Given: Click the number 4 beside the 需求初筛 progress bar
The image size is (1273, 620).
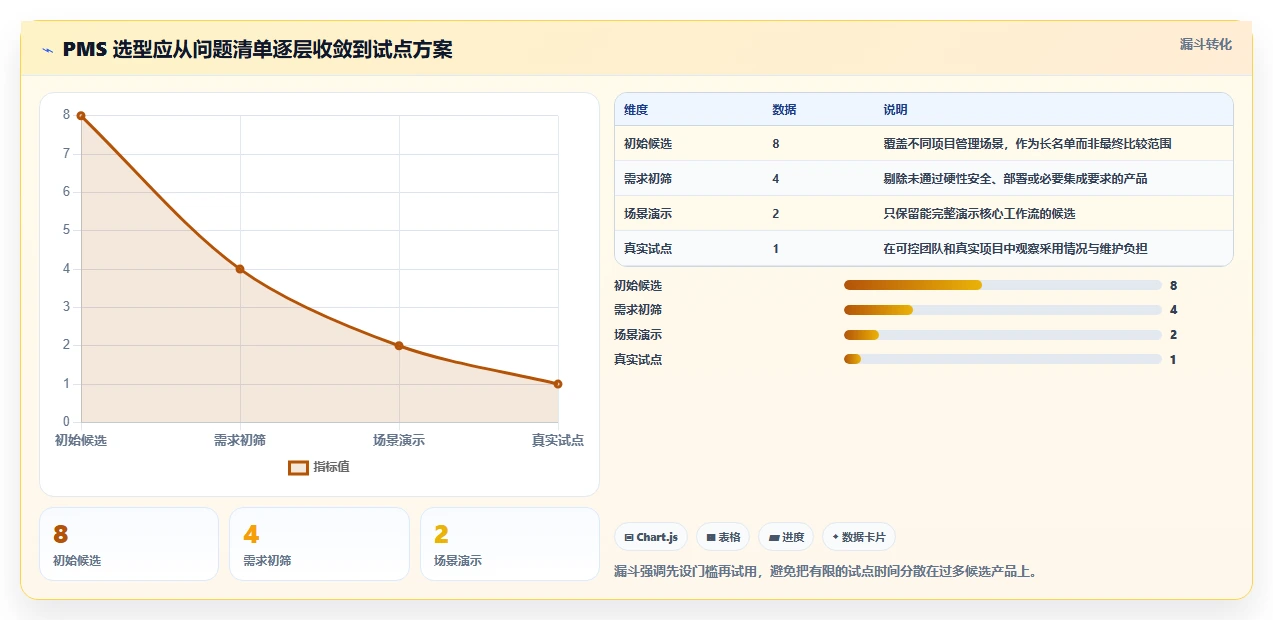Looking at the screenshot, I should click(x=1173, y=310).
